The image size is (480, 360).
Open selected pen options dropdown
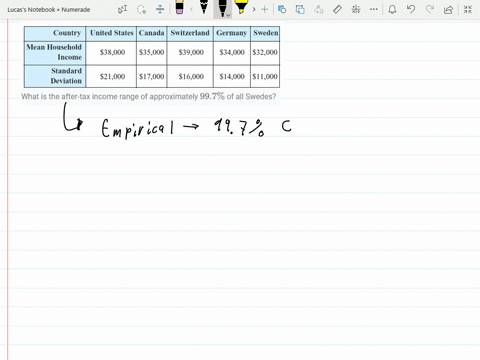point(228,15)
